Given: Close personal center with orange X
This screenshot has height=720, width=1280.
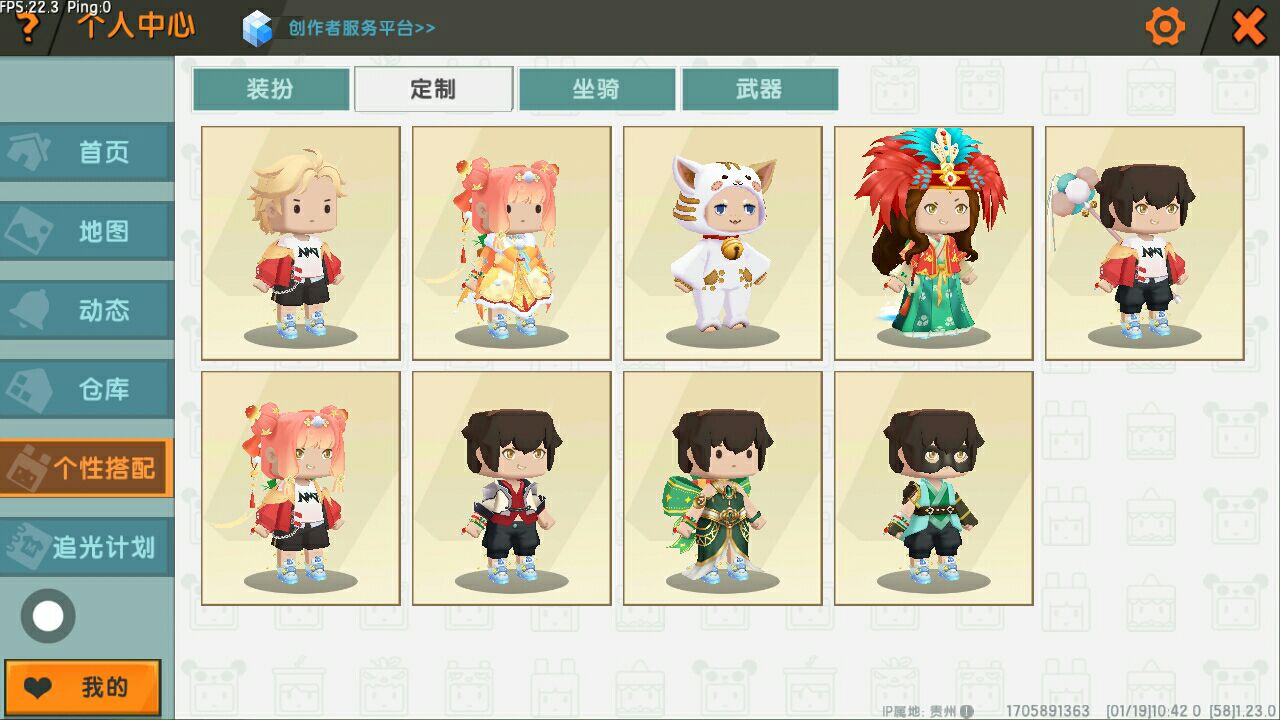Looking at the screenshot, I should 1248,27.
